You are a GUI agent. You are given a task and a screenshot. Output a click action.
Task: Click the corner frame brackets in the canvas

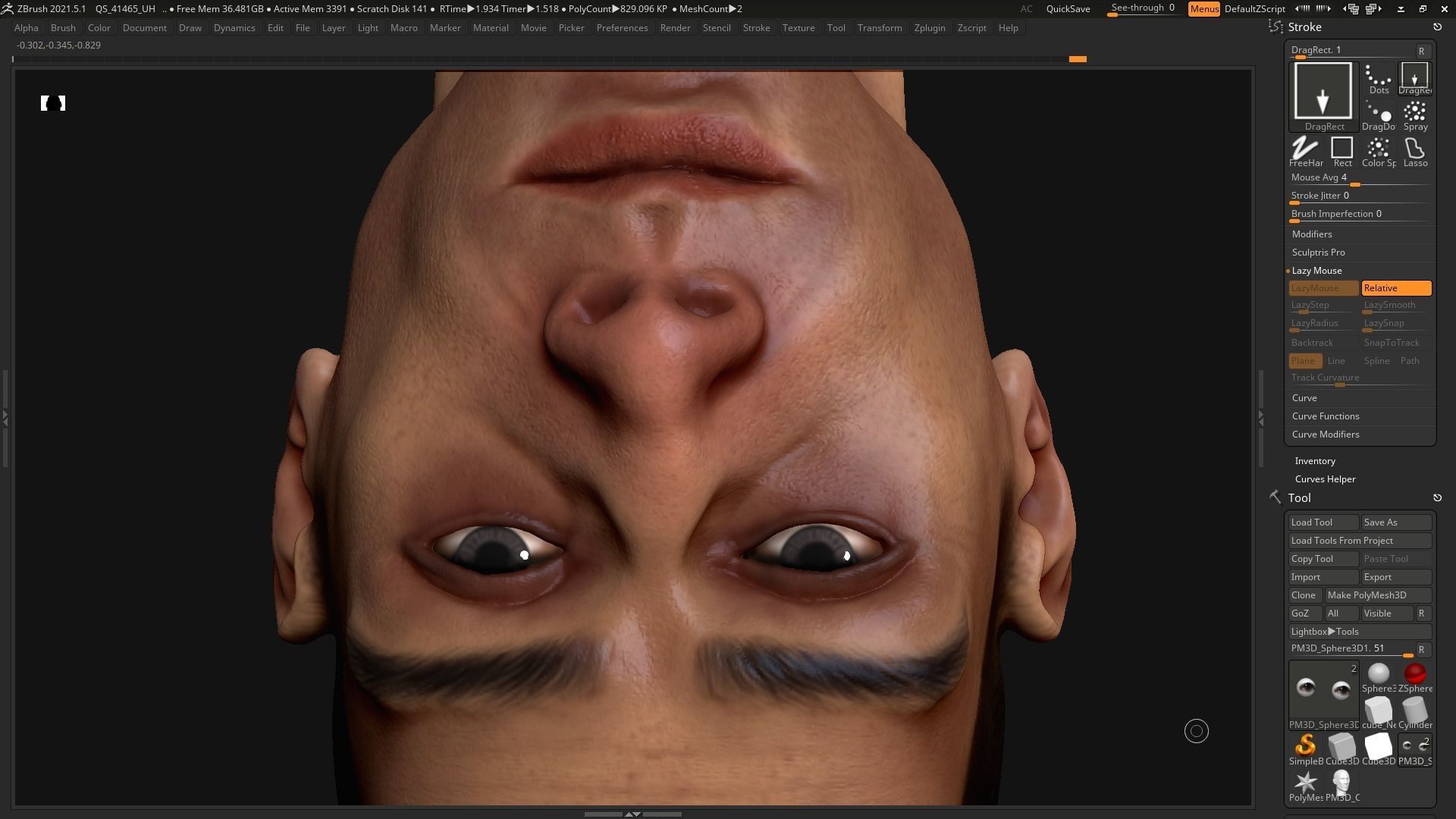(53, 103)
